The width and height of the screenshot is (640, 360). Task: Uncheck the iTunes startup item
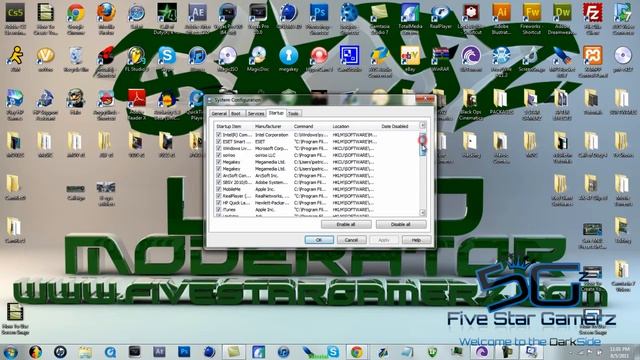(219, 209)
